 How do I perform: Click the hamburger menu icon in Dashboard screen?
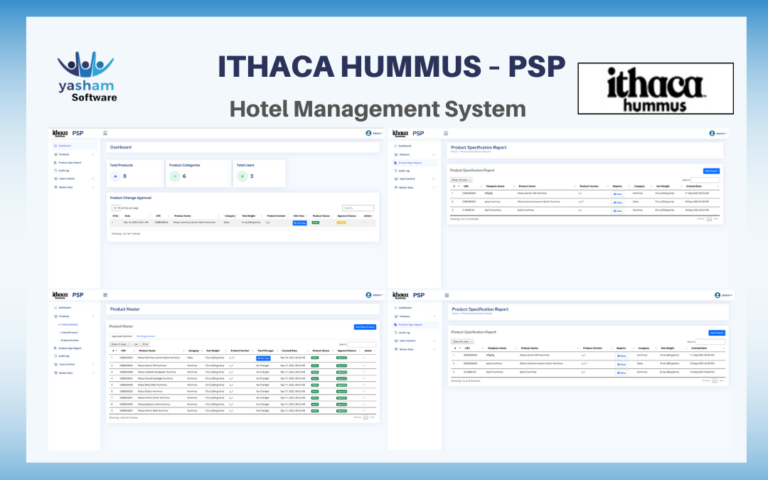(105, 133)
